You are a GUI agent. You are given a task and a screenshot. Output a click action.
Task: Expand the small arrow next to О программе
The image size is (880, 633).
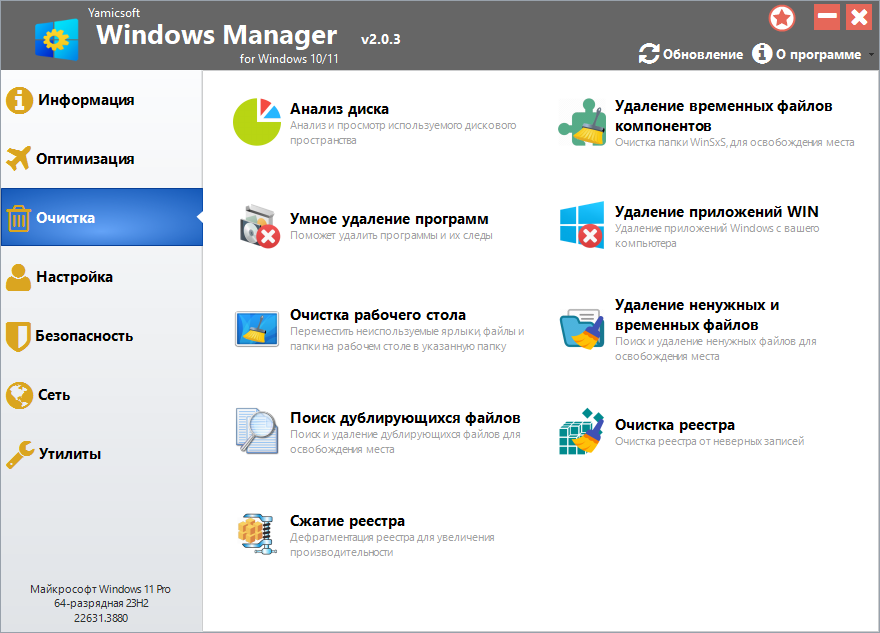tap(871, 54)
